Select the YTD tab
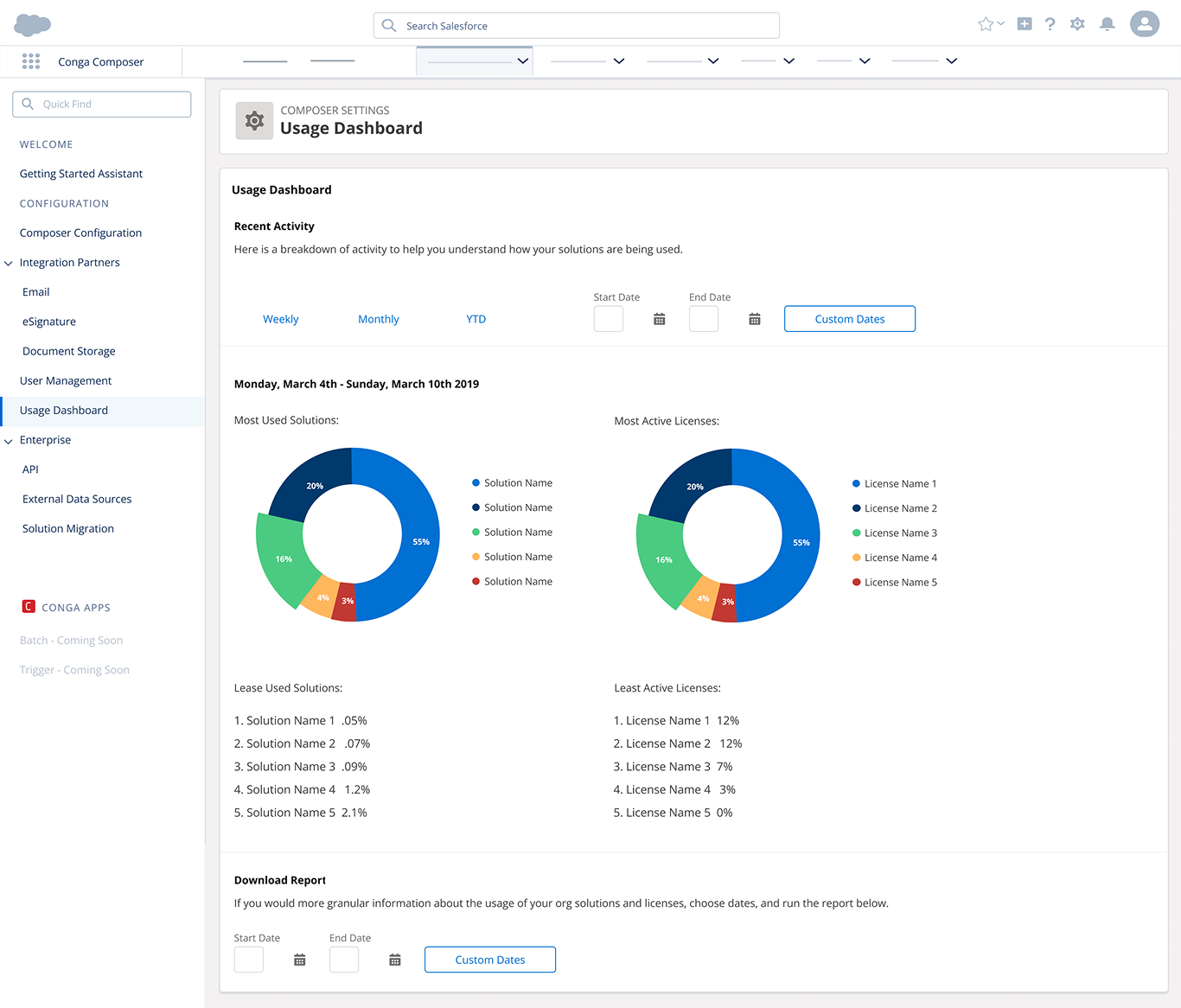 [476, 319]
